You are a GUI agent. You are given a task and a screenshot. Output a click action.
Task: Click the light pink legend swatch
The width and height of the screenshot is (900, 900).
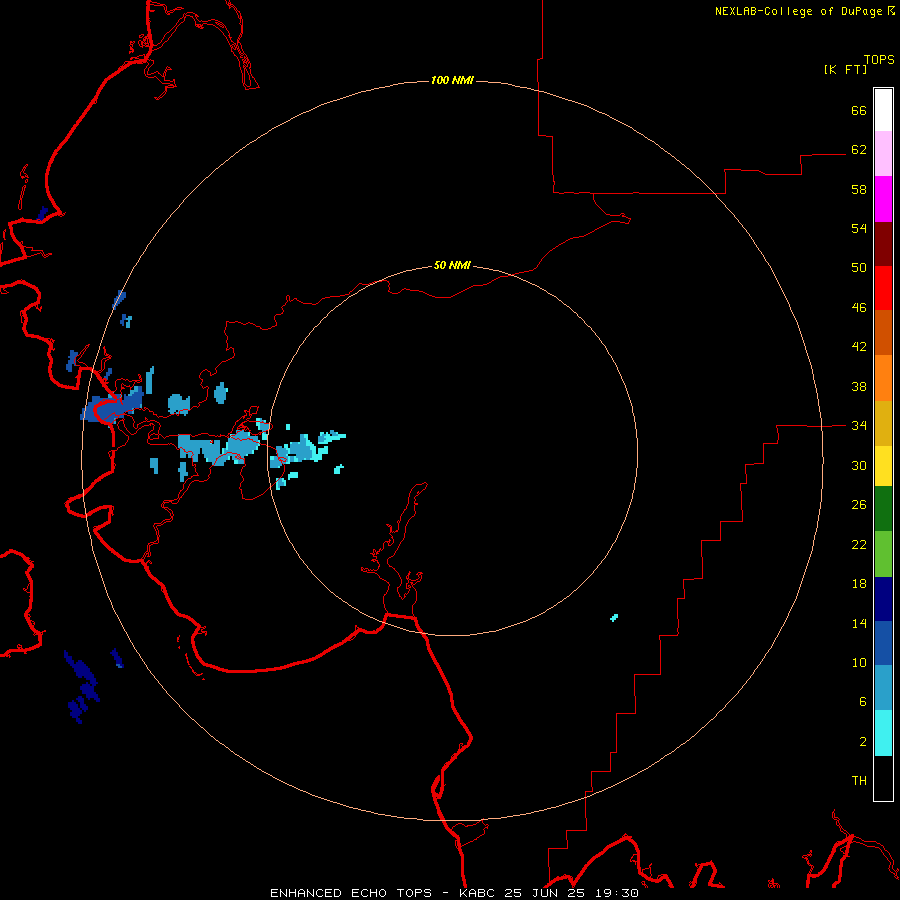[x=883, y=153]
